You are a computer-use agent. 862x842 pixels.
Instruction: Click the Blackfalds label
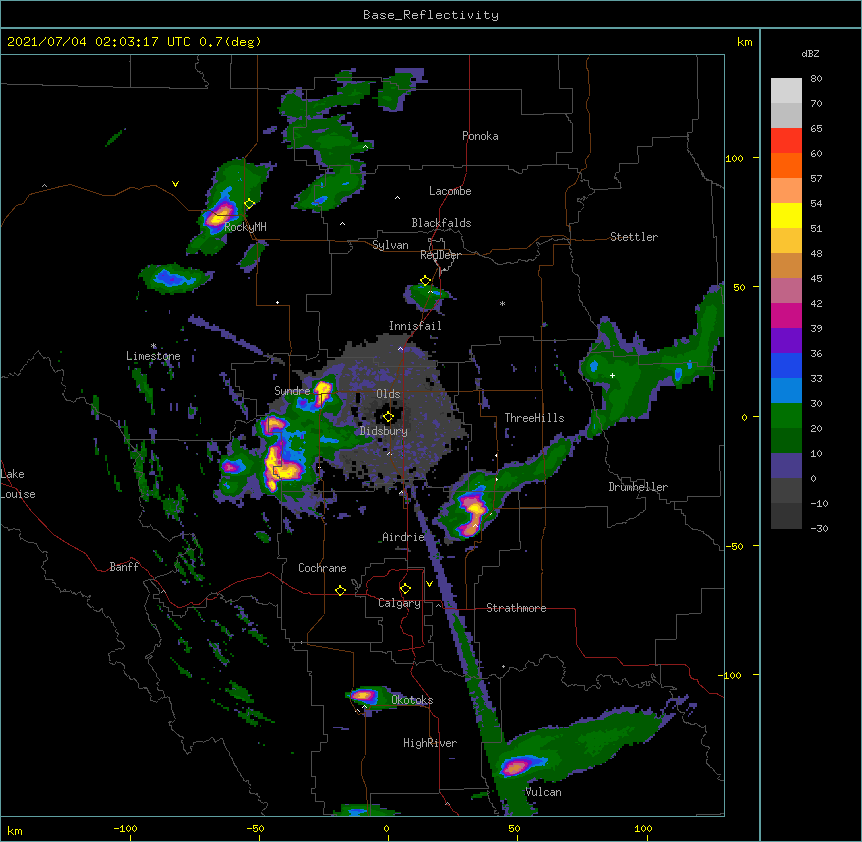click(x=441, y=223)
